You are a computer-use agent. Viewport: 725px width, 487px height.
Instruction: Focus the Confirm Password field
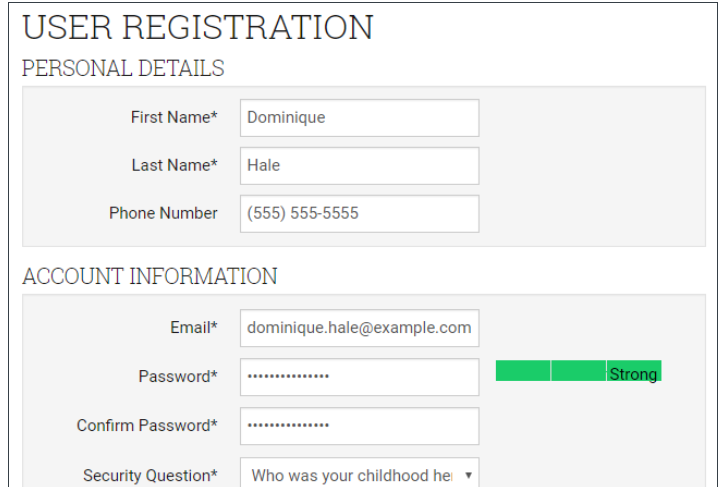[359, 426]
